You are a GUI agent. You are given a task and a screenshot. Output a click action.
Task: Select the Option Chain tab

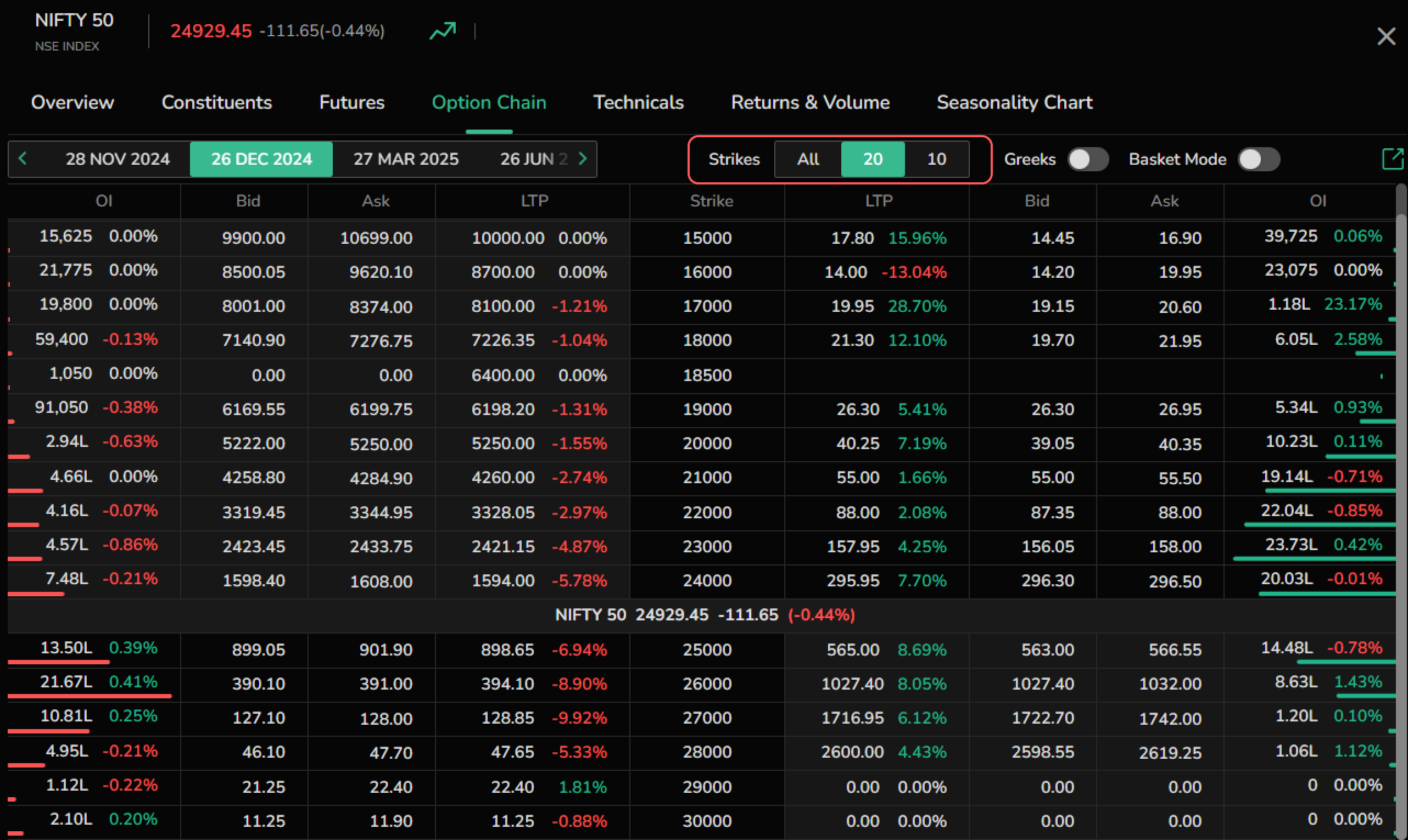(x=489, y=103)
